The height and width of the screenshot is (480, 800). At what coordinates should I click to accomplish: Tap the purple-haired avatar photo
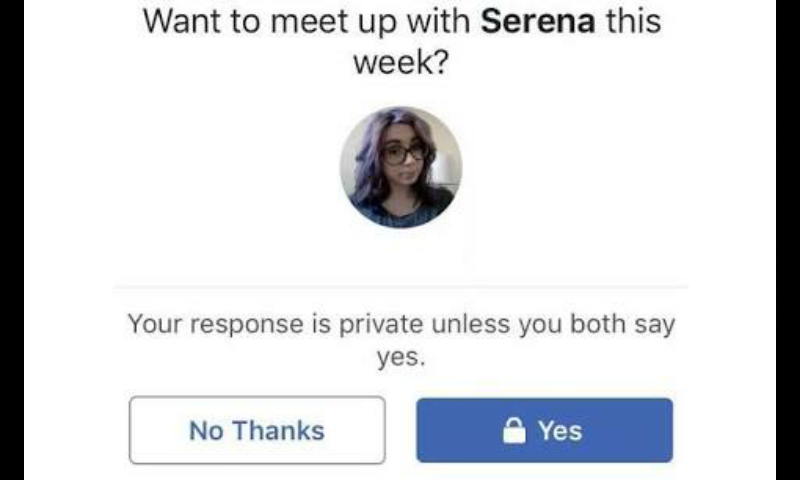tap(400, 168)
